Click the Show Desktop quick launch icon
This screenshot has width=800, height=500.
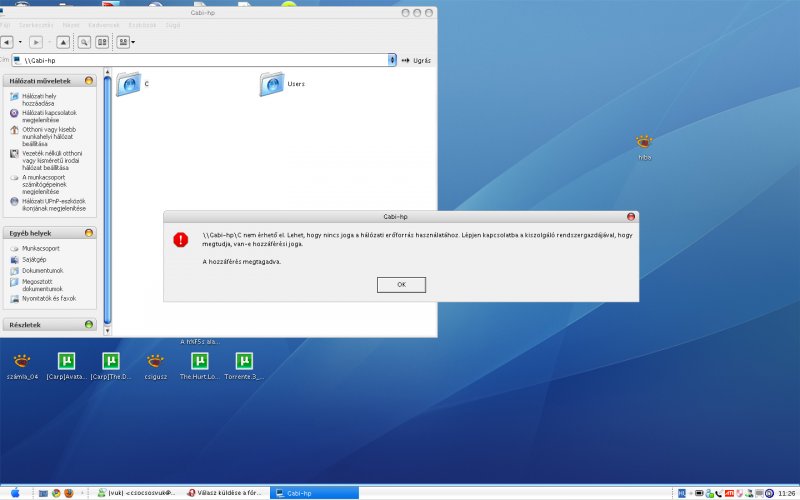pyautogui.click(x=43, y=493)
